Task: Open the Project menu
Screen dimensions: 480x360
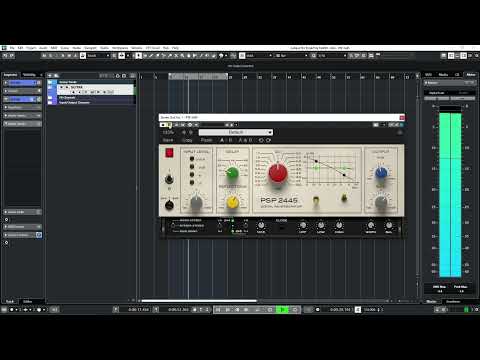Action: coord(31,48)
